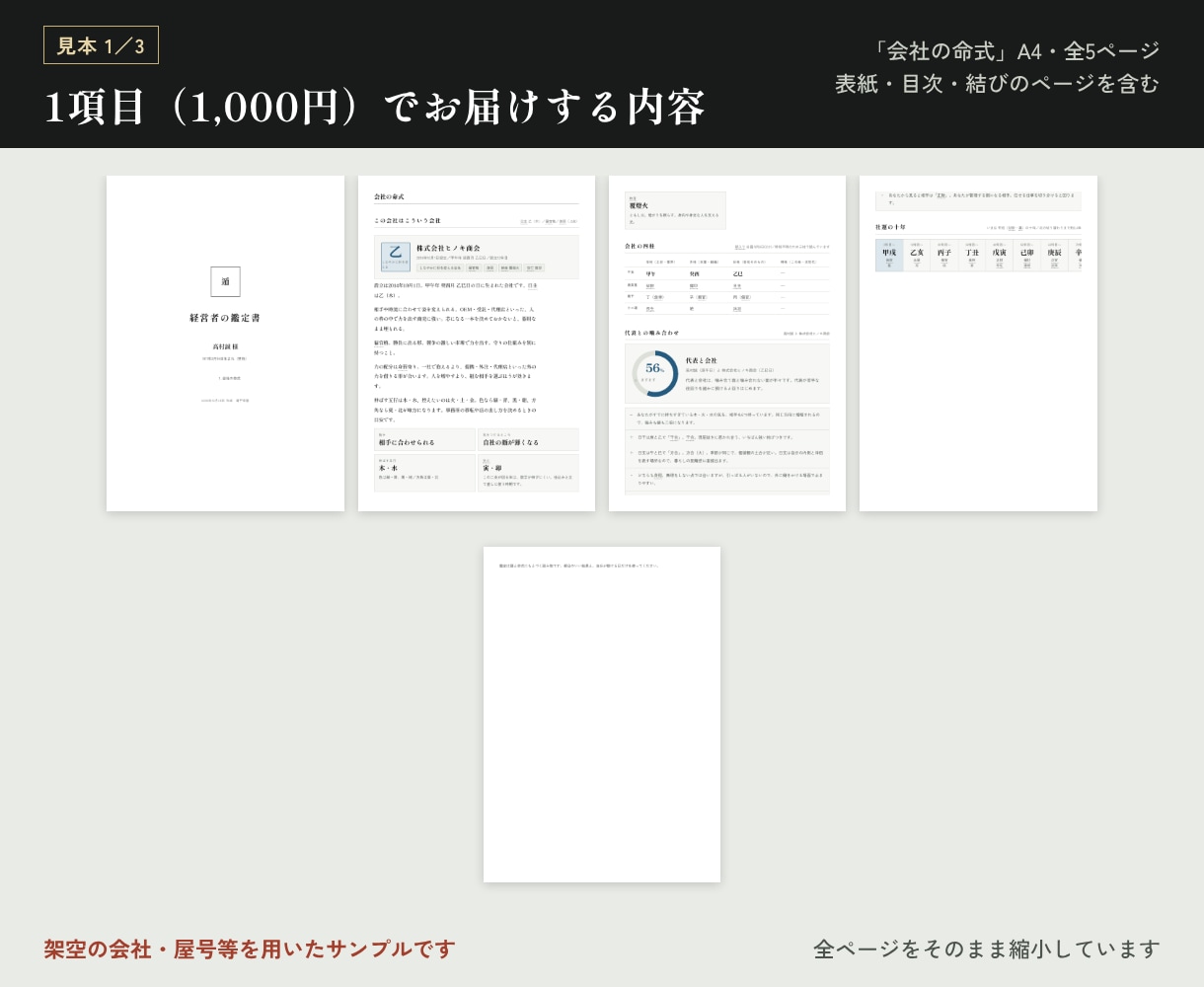Image resolution: width=1204 pixels, height=987 pixels.
Task: Select the 己卯 decade cell
Action: coord(1027,256)
